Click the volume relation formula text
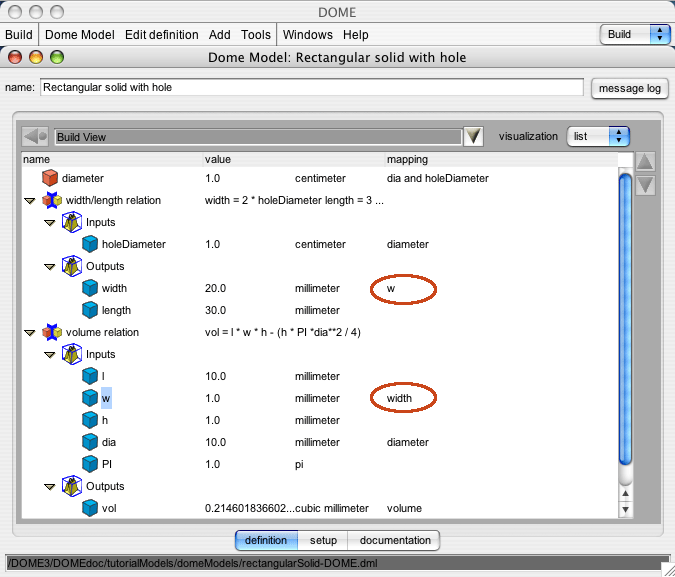 (282, 332)
